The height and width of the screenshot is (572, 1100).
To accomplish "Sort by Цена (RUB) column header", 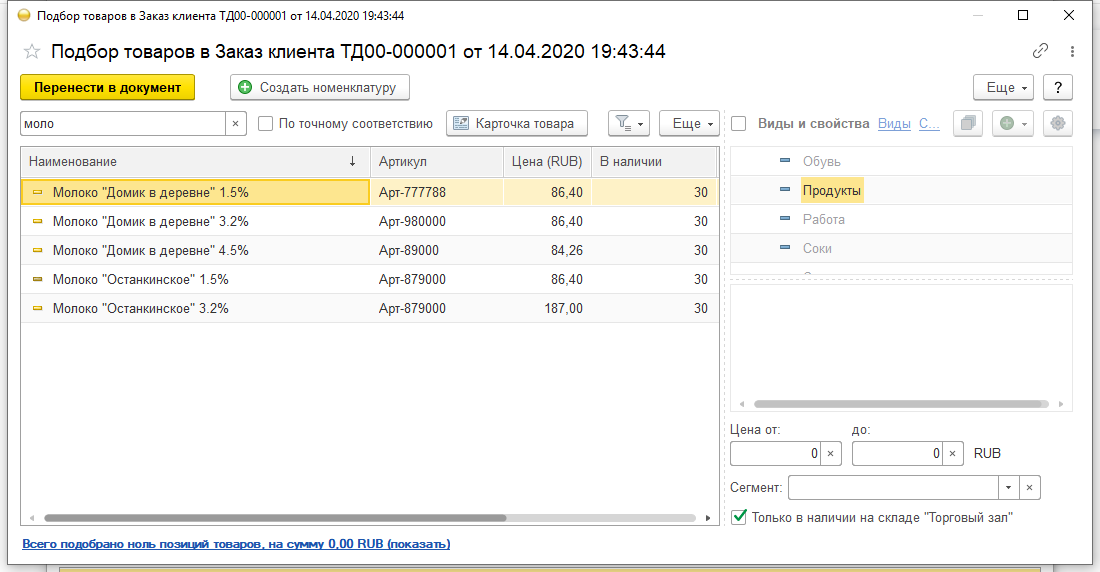I will click(x=547, y=161).
